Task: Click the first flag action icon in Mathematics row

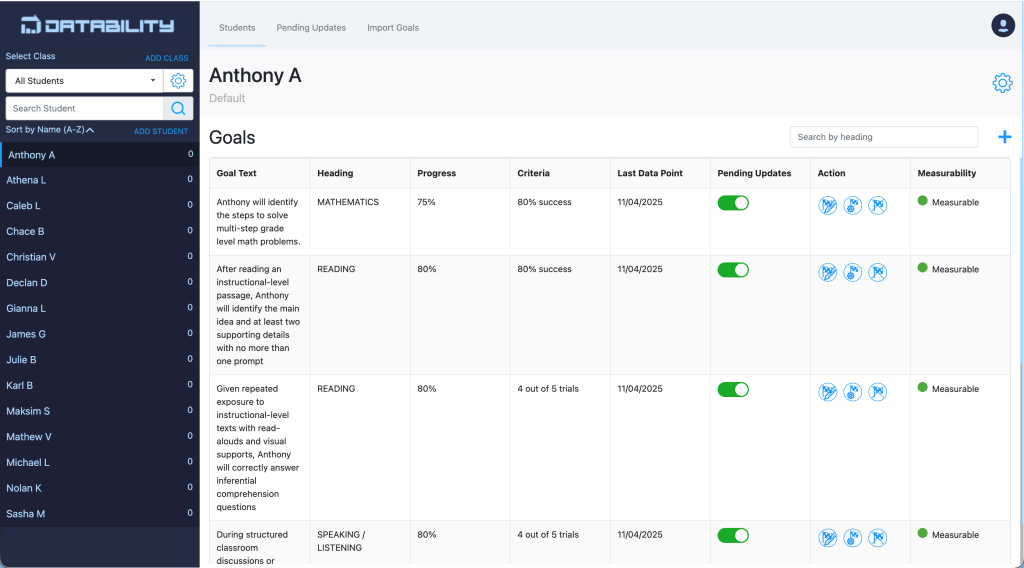Action: (x=828, y=205)
